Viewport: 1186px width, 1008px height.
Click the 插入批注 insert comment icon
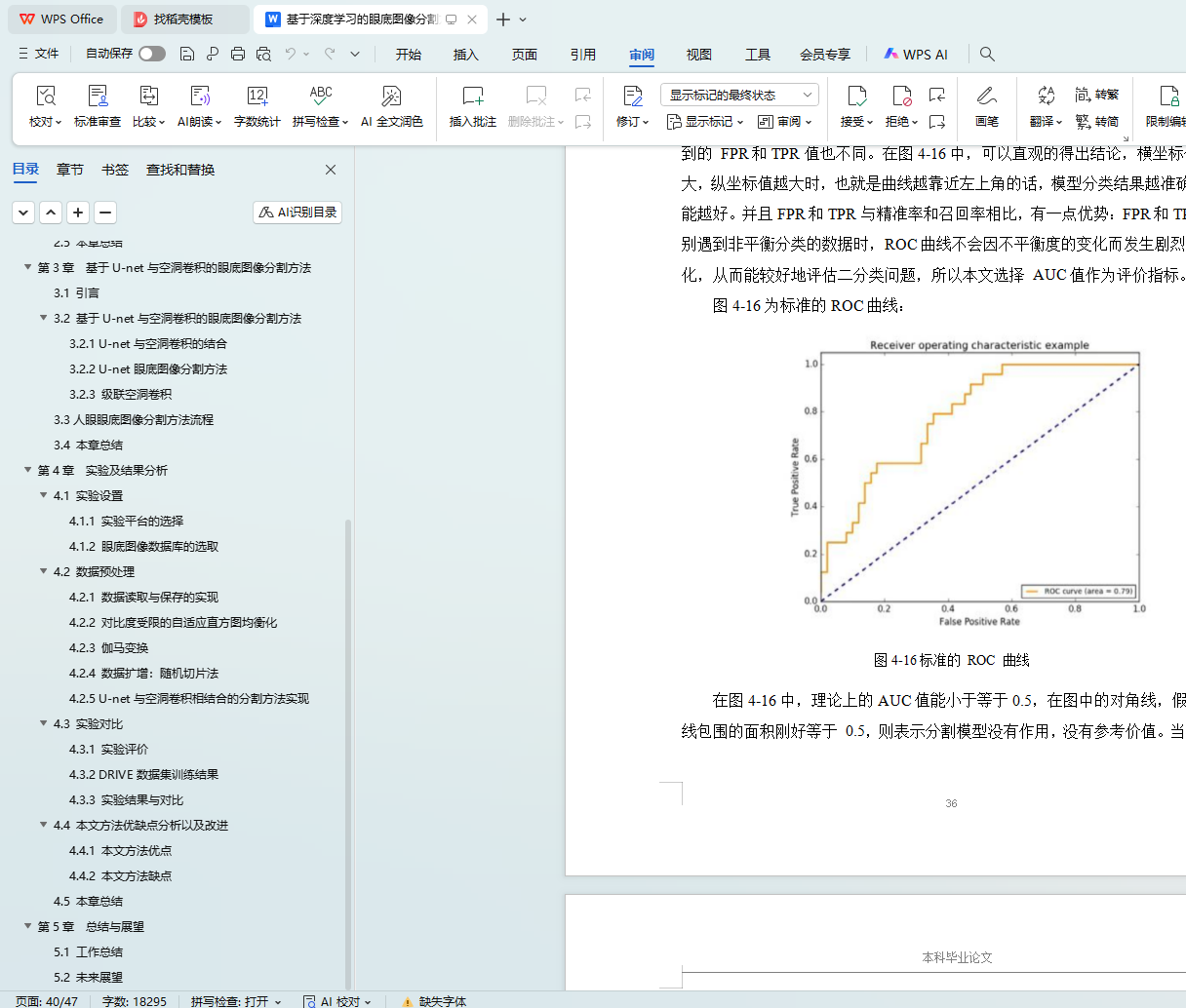[x=472, y=105]
